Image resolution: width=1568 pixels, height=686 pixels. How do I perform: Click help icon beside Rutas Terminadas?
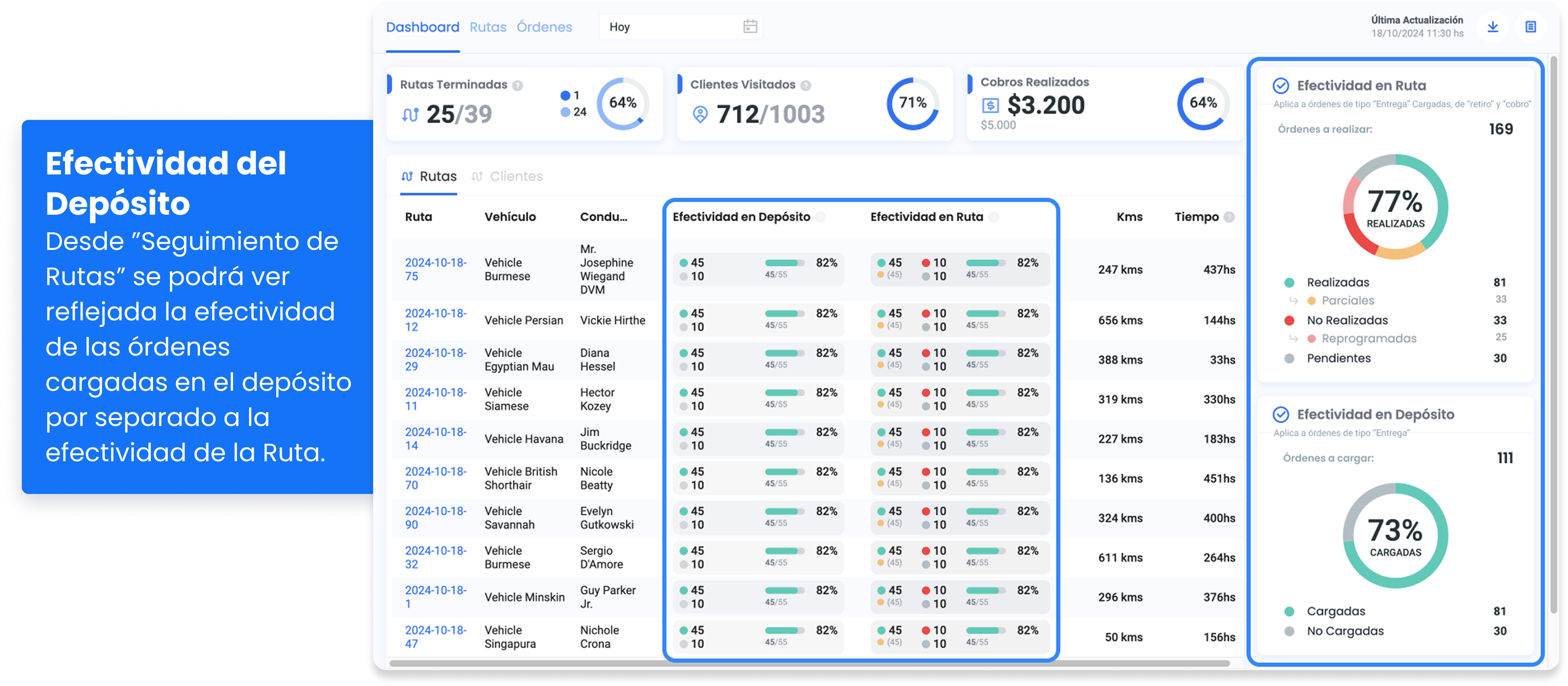point(517,86)
